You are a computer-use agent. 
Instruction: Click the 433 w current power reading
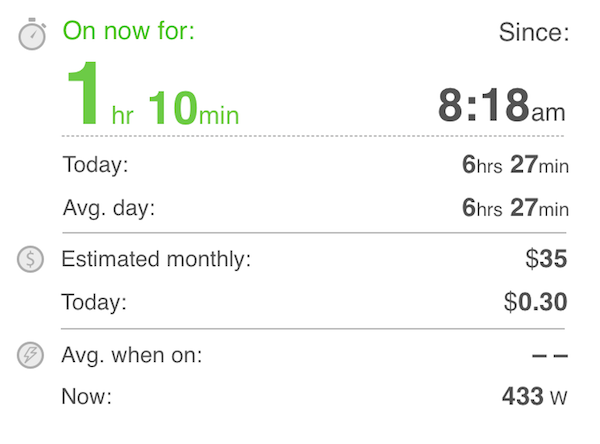(534, 396)
